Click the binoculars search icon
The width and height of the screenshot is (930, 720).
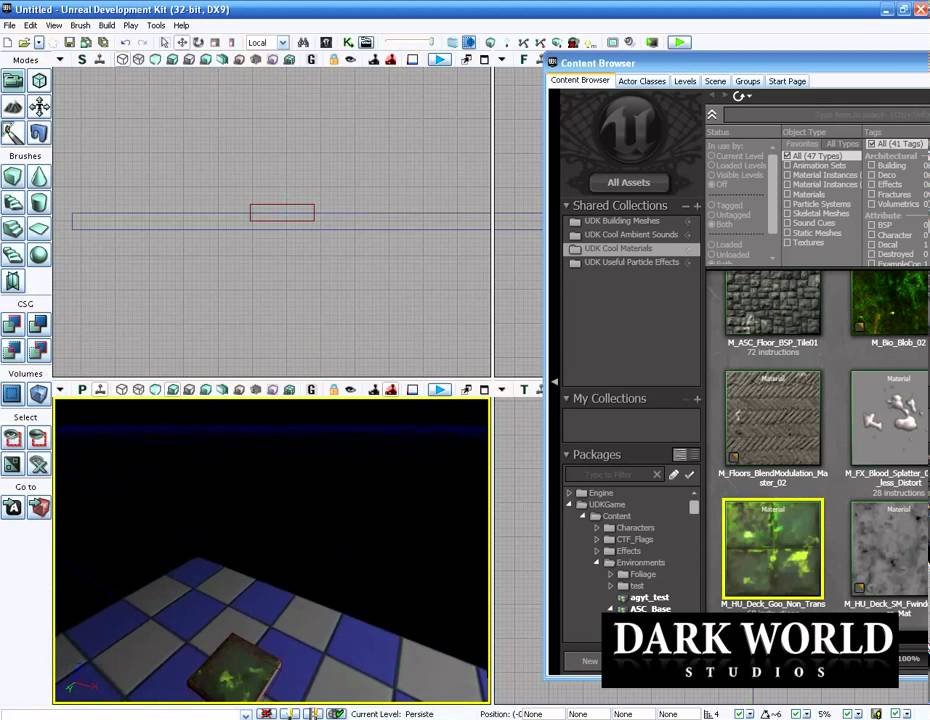[303, 42]
